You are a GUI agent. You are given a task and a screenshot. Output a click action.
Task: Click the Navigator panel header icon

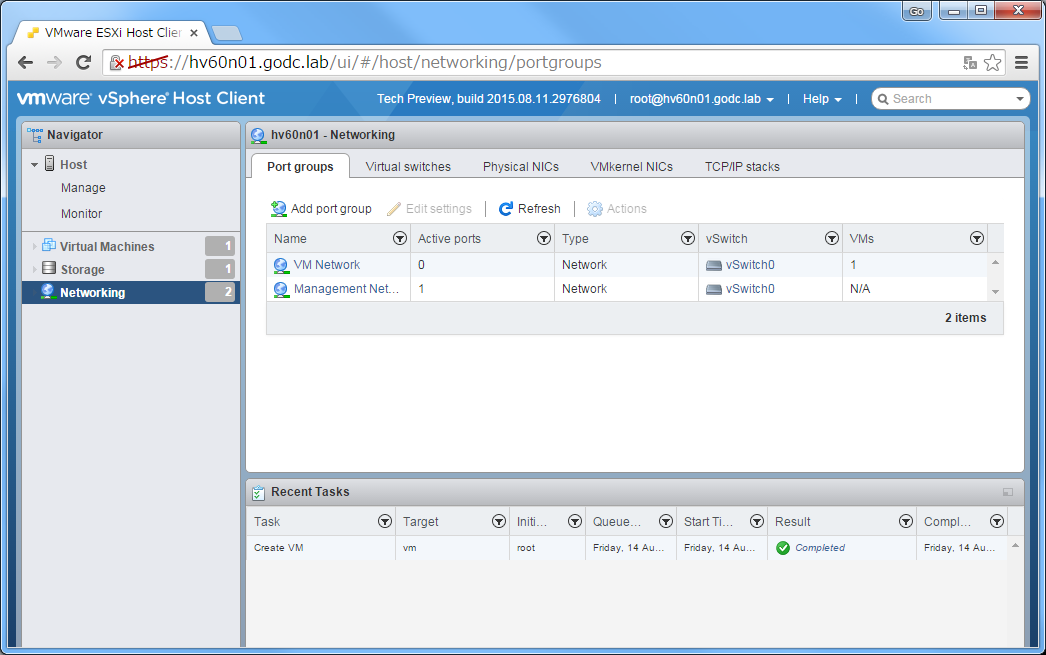pyautogui.click(x=35, y=135)
